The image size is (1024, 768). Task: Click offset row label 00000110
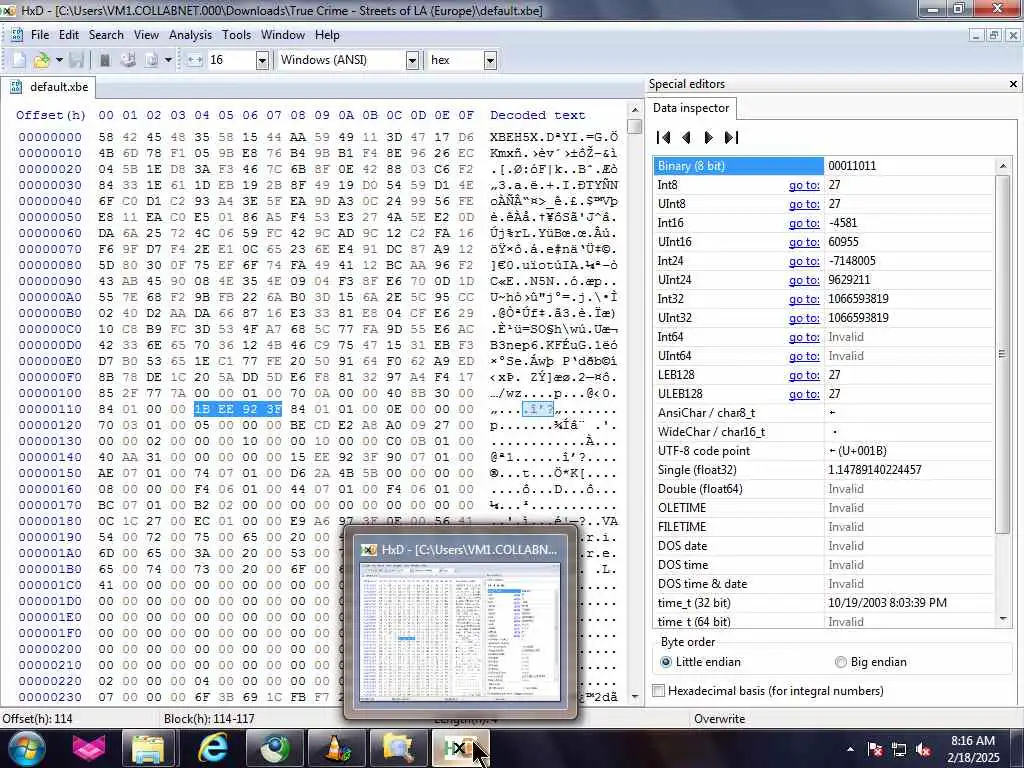[50, 409]
